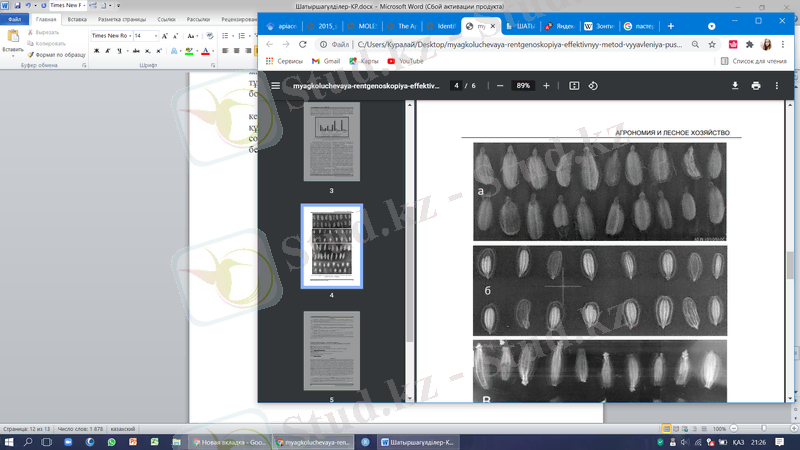Open the PDF viewer more actions menu

[777, 86]
